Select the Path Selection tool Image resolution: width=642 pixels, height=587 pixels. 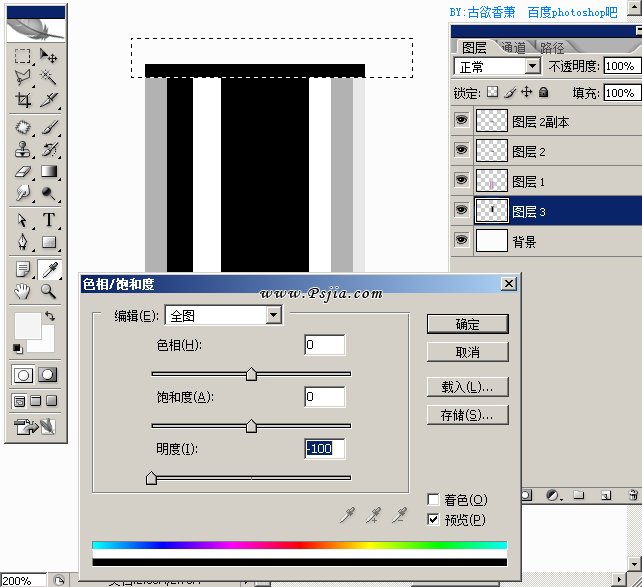point(23,220)
